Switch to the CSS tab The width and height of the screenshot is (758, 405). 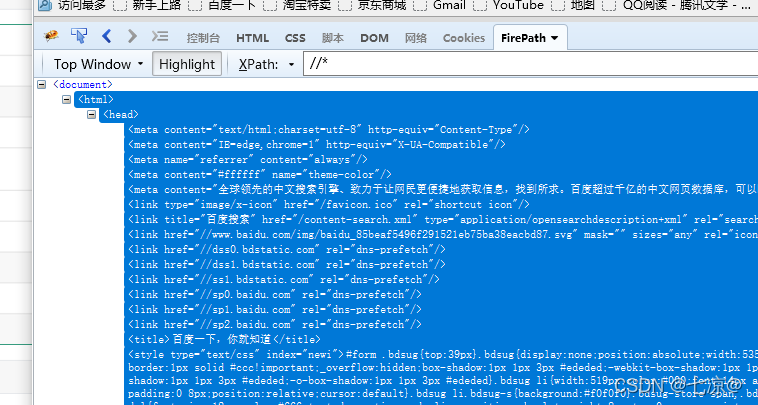(295, 38)
